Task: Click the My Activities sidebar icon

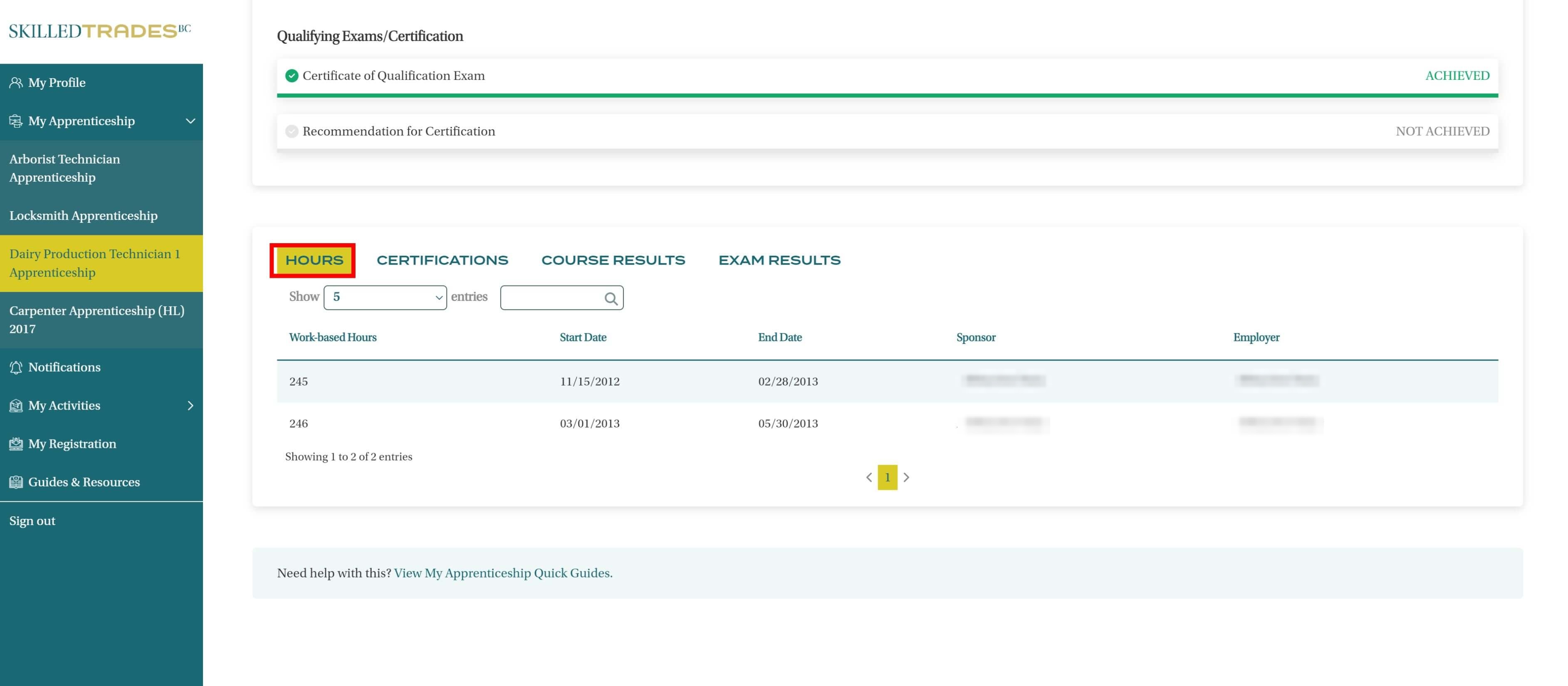Action: [16, 406]
